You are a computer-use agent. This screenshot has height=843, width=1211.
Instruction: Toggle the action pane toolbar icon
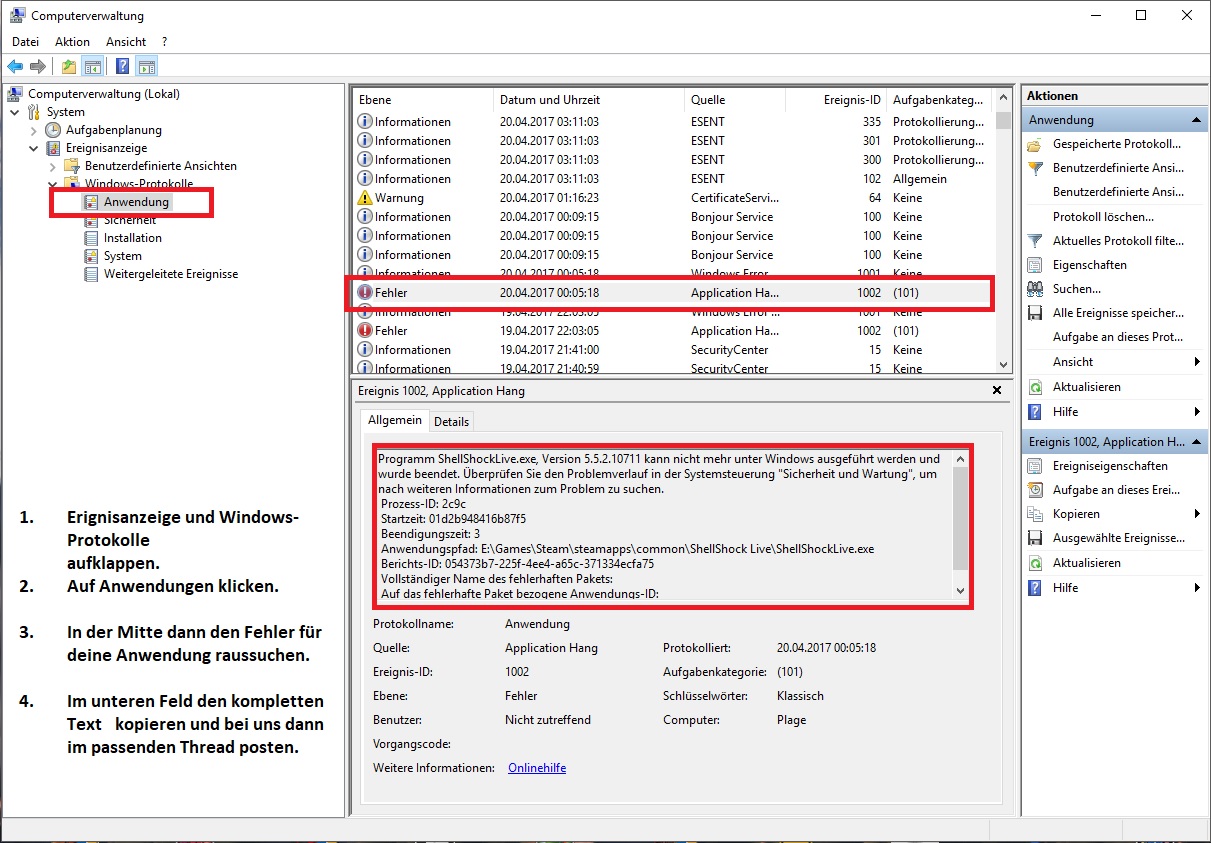[147, 67]
